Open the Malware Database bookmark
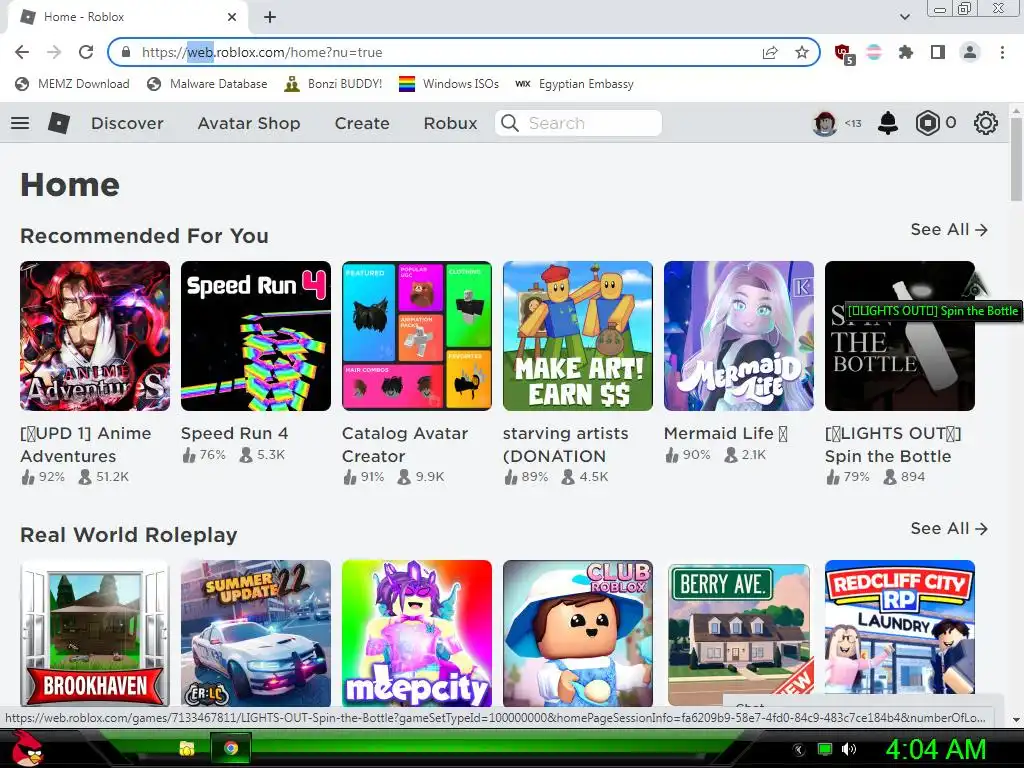The image size is (1024, 768). click(x=207, y=84)
